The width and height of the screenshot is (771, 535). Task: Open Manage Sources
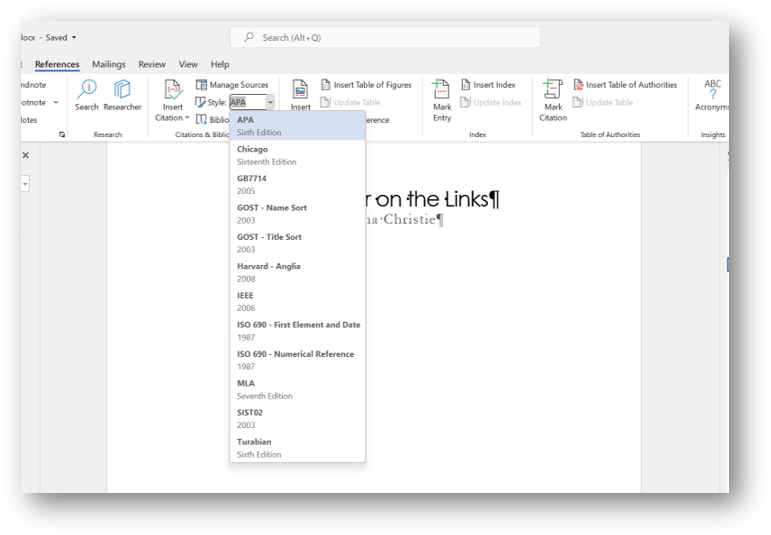pos(232,85)
